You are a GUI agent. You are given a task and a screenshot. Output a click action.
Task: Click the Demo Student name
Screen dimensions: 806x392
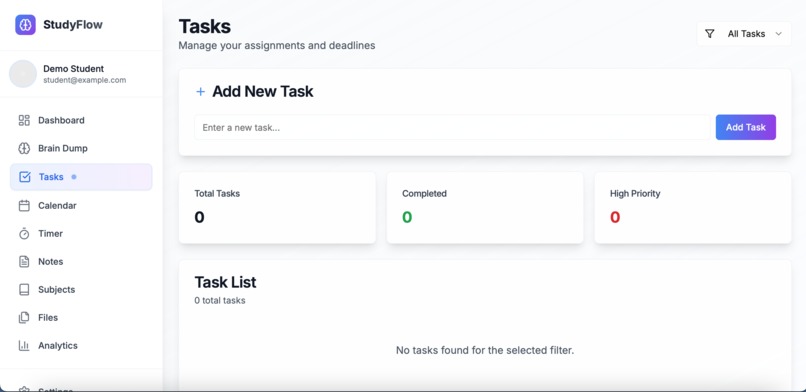click(74, 69)
